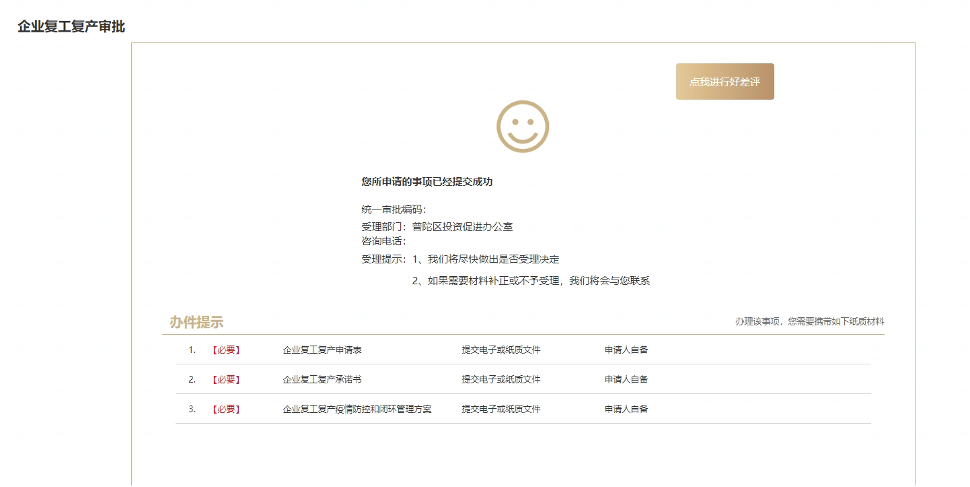
Task: Click 提交电子或纸质文件 in the first row
Action: [500, 351]
